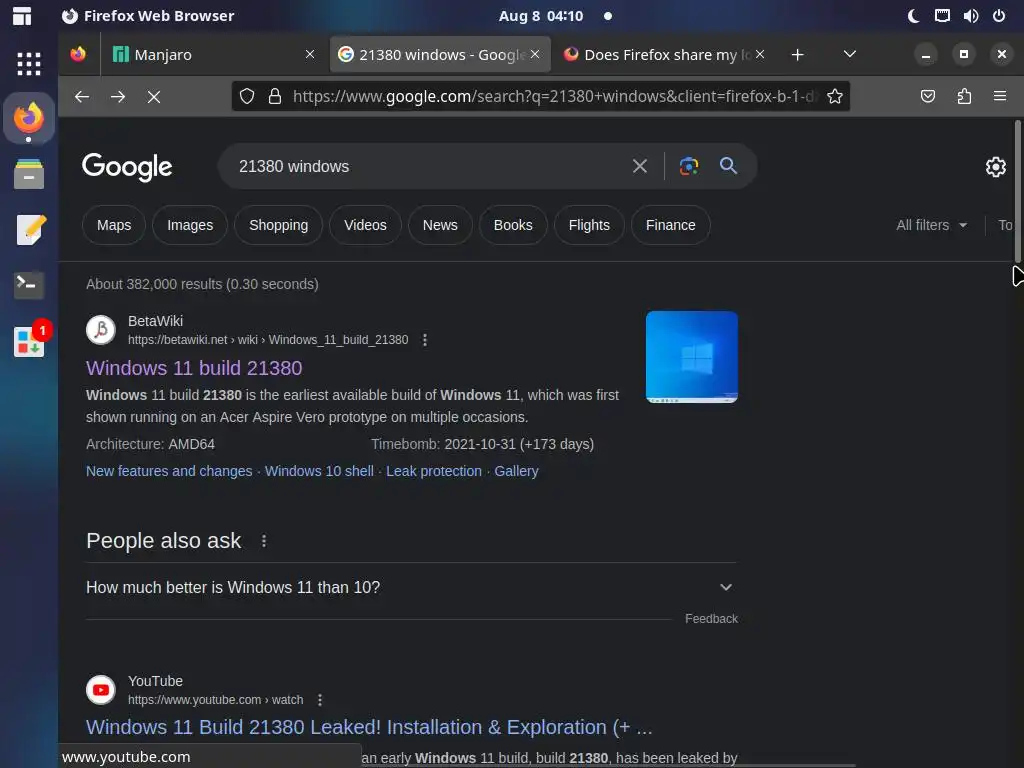
Task: Click the page vertical scrollbar
Action: (x=1018, y=191)
